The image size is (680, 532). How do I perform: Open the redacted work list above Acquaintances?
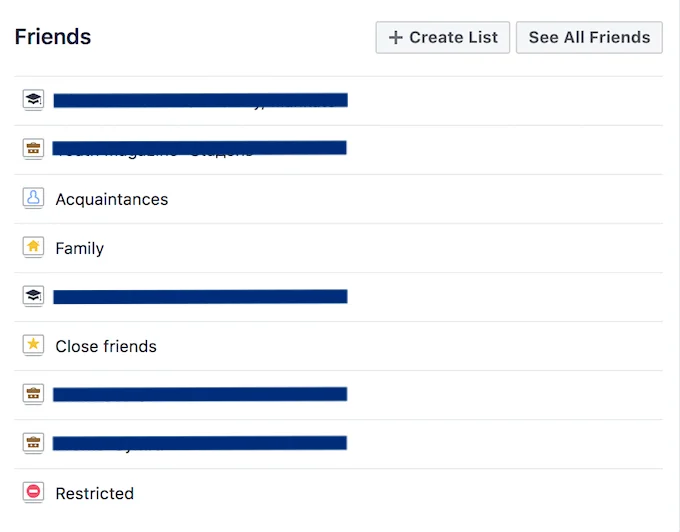pos(199,148)
